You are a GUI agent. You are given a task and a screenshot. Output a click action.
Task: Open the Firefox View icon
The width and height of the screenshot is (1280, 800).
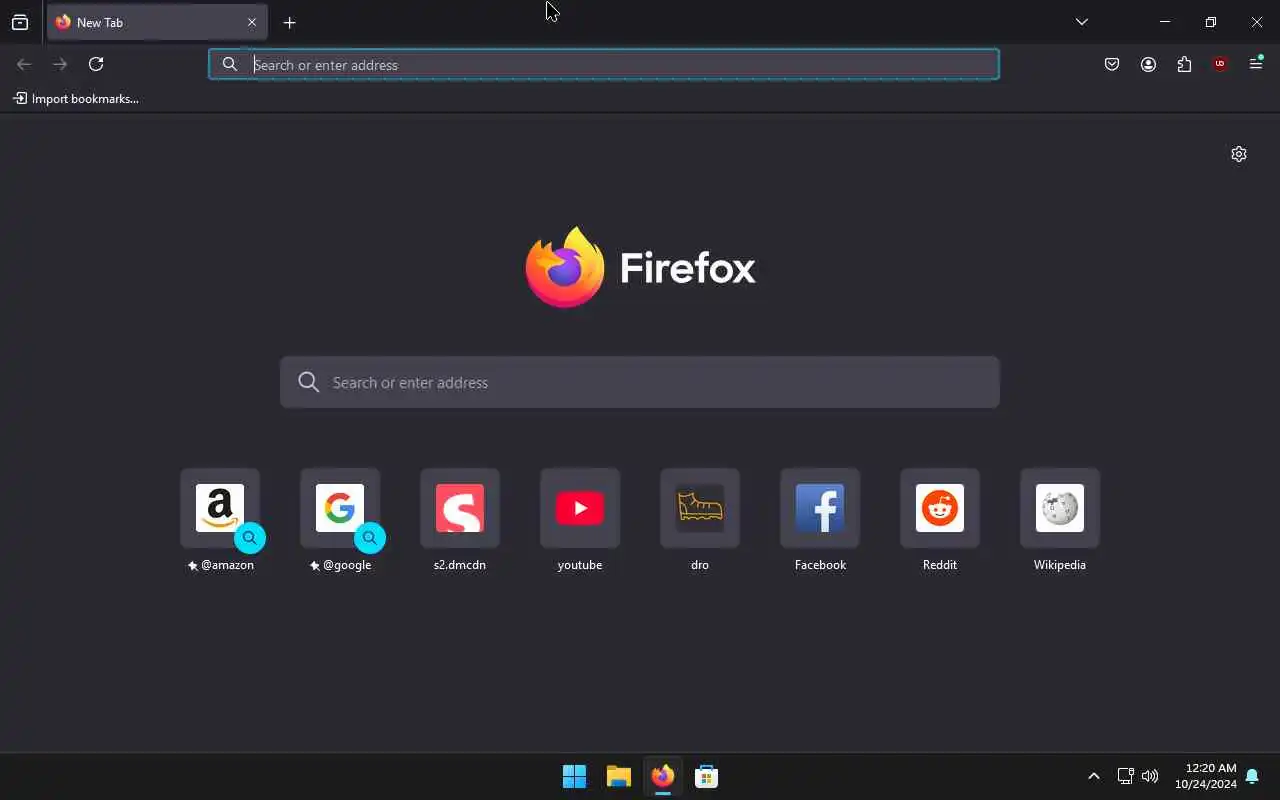[20, 22]
